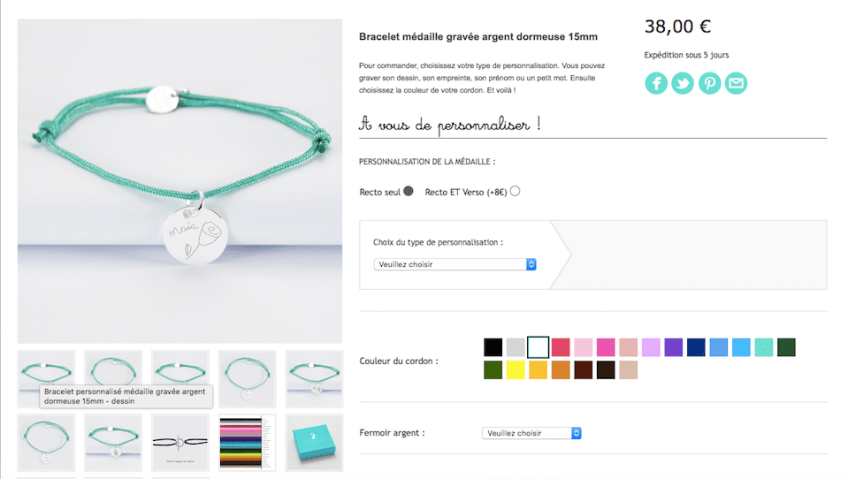Pick the black cord color swatch
Screen dimensions: 848x479
pyautogui.click(x=493, y=347)
